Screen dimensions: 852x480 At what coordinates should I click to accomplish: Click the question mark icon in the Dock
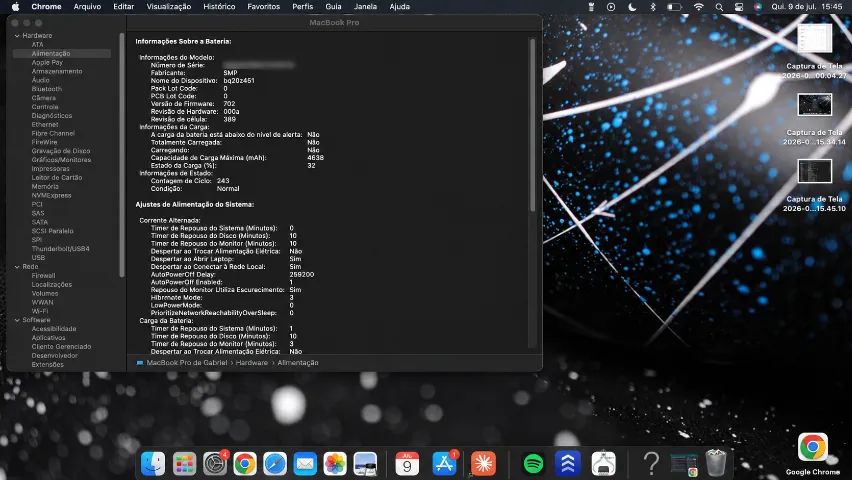[651, 464]
